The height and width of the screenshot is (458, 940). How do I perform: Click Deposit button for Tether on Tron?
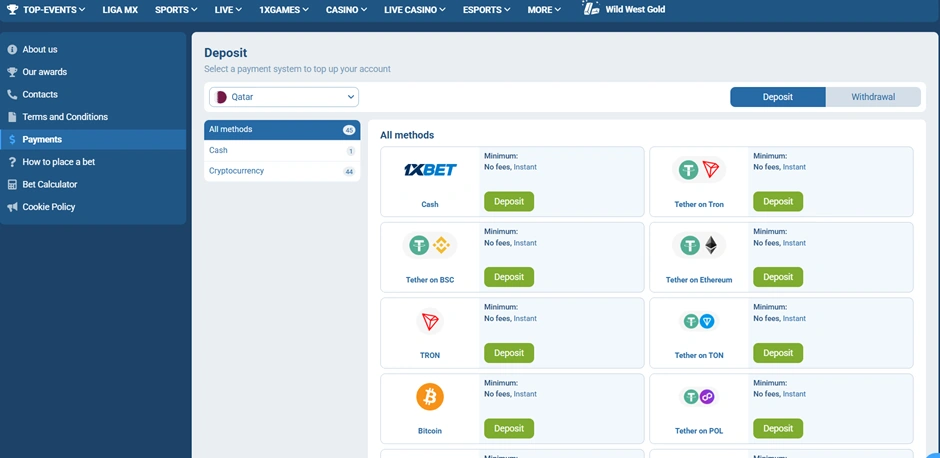pyautogui.click(x=778, y=201)
